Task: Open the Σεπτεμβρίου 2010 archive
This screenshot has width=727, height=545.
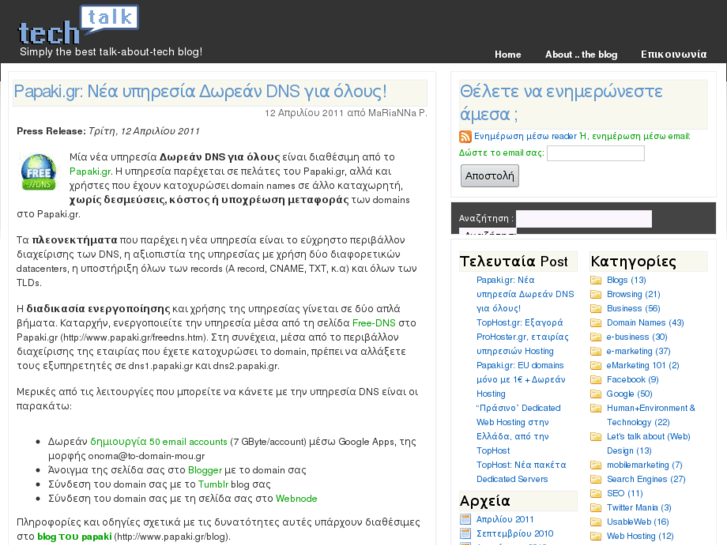Action: click(x=515, y=534)
